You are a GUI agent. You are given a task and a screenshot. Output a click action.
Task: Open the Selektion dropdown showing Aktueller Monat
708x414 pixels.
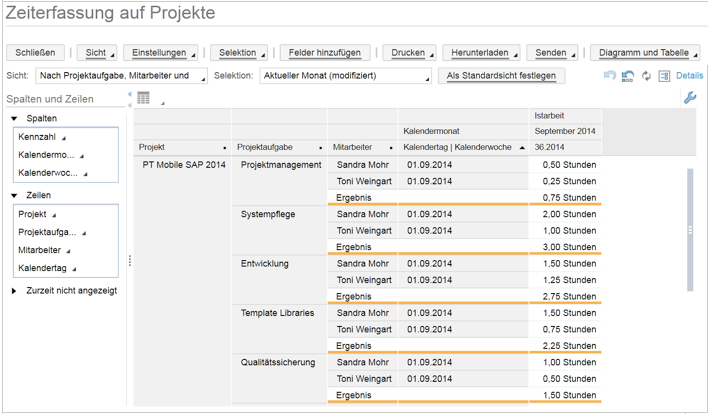click(346, 76)
